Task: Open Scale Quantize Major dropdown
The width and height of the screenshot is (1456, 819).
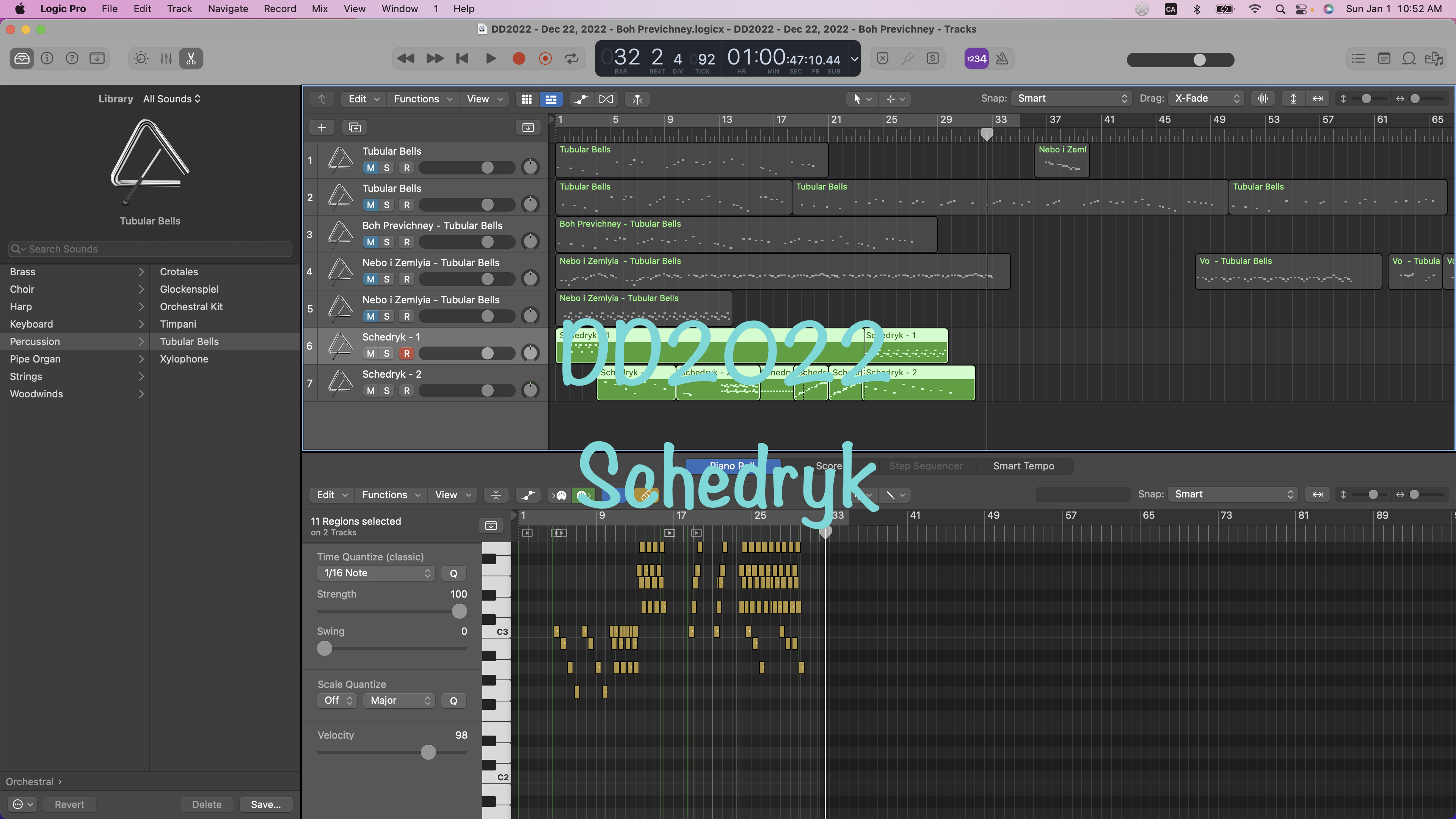Action: pyautogui.click(x=399, y=700)
